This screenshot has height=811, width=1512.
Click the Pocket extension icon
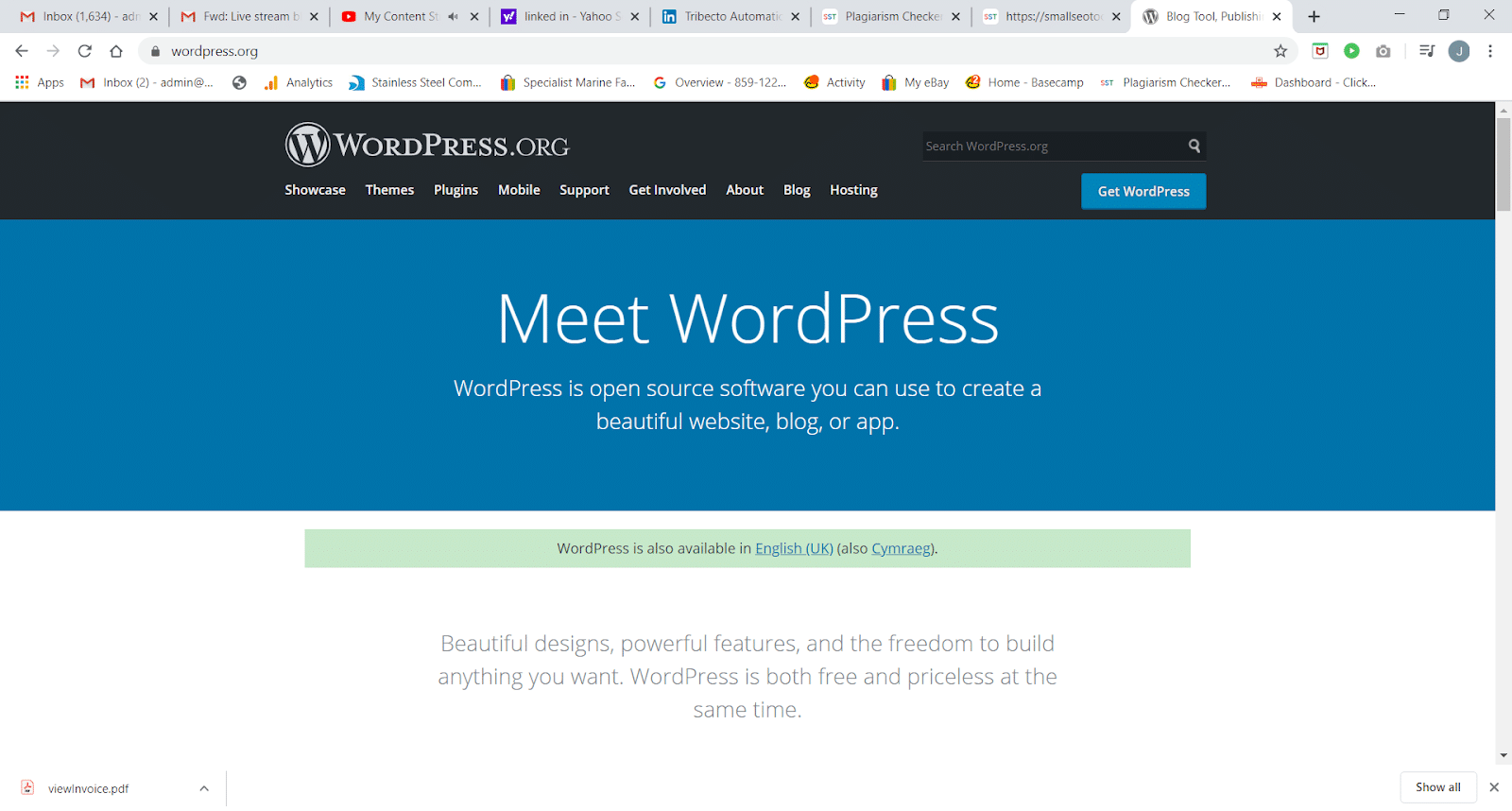(x=1320, y=51)
